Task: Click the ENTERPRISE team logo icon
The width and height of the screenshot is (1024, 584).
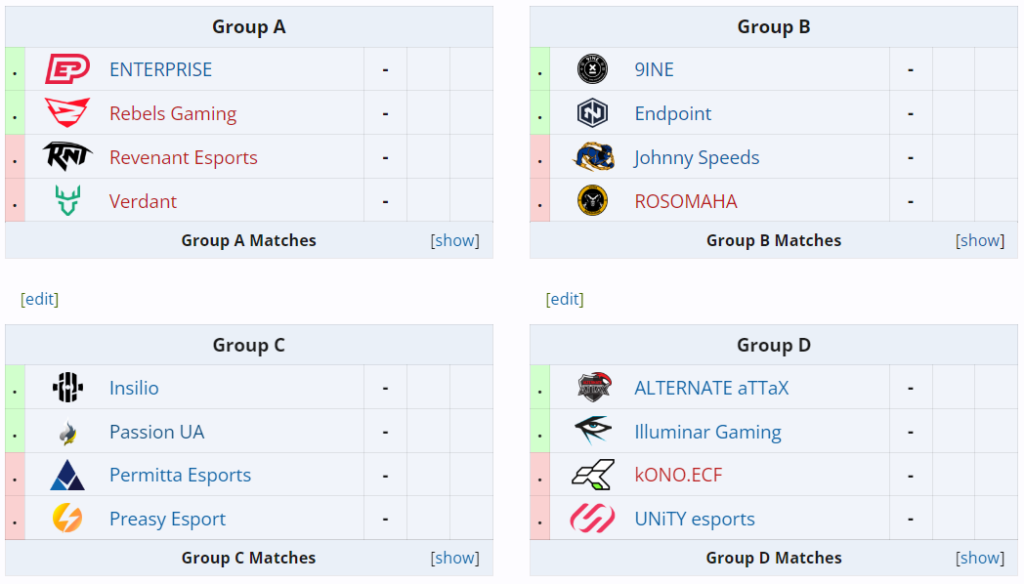Action: (x=67, y=70)
